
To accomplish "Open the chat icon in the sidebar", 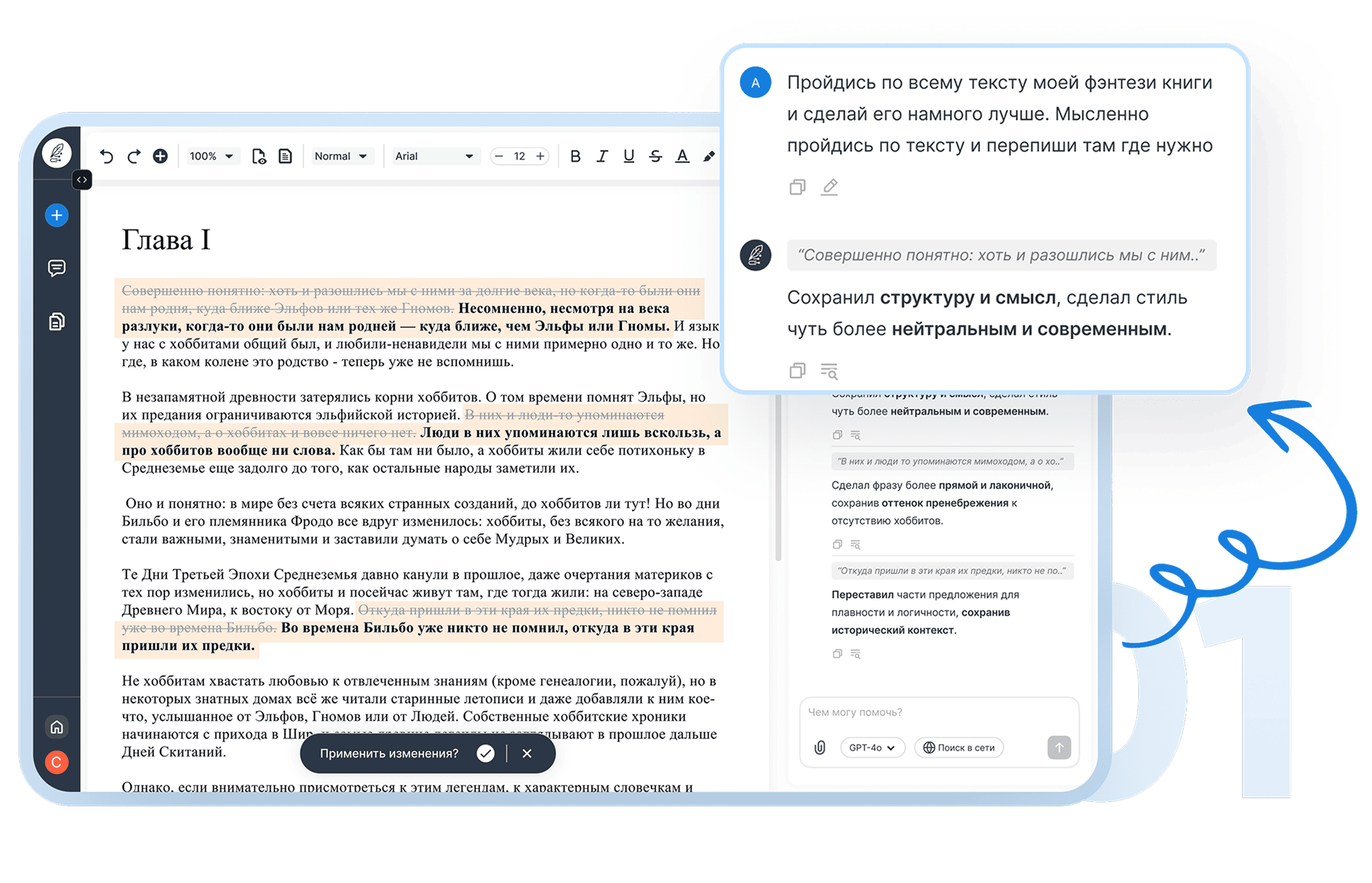I will pyautogui.click(x=57, y=268).
